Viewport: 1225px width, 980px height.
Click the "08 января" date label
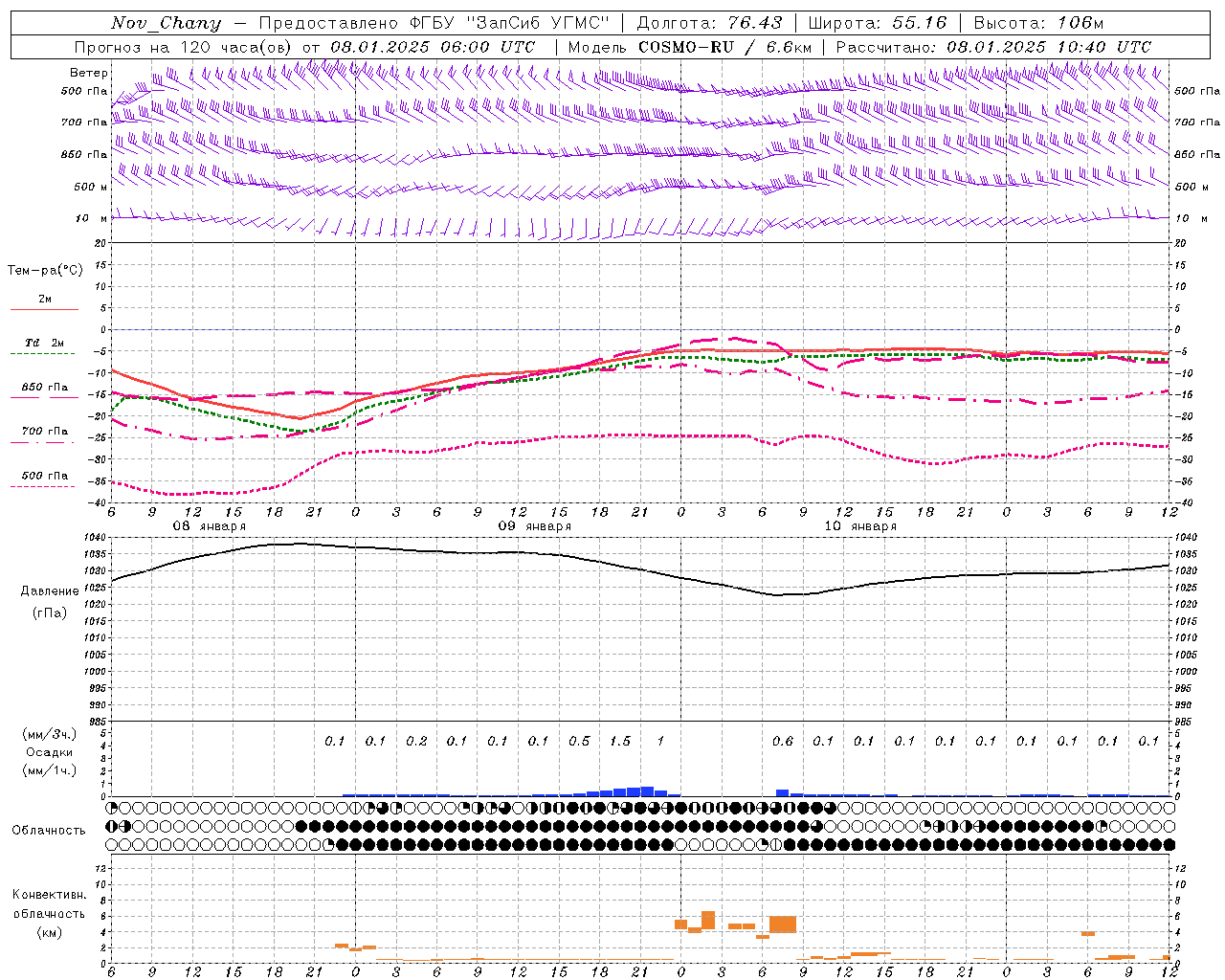pyautogui.click(x=209, y=526)
